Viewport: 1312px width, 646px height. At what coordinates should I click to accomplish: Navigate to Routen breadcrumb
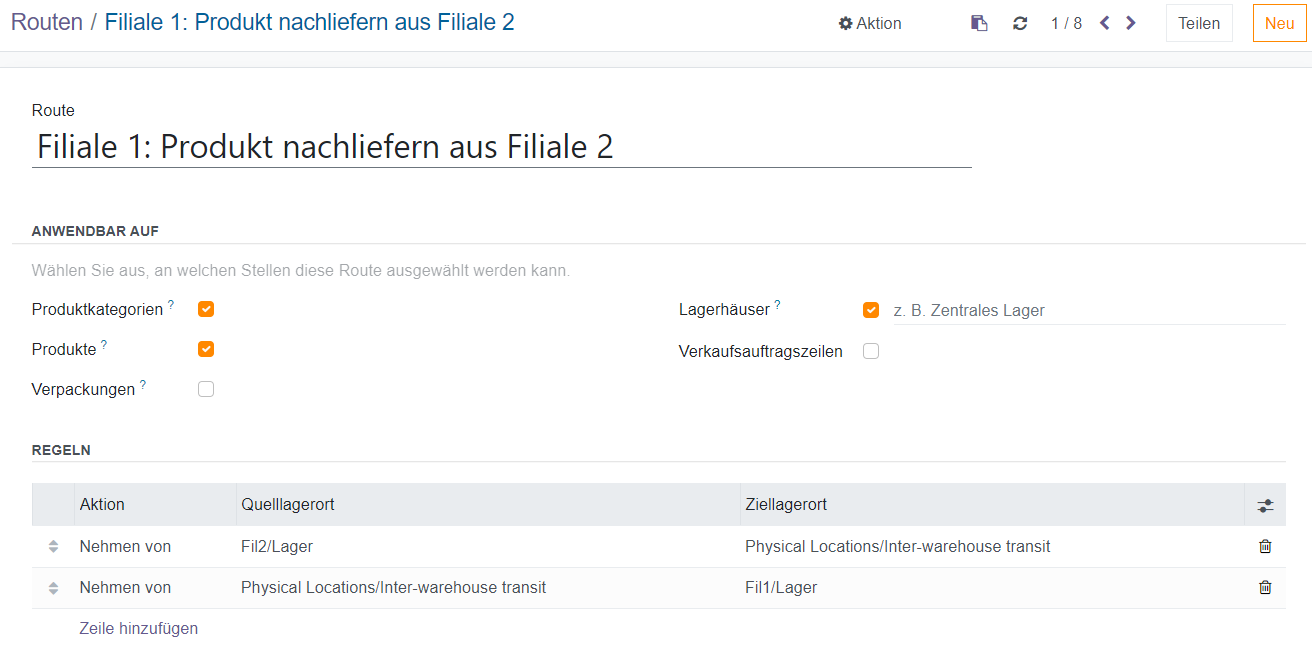point(47,22)
